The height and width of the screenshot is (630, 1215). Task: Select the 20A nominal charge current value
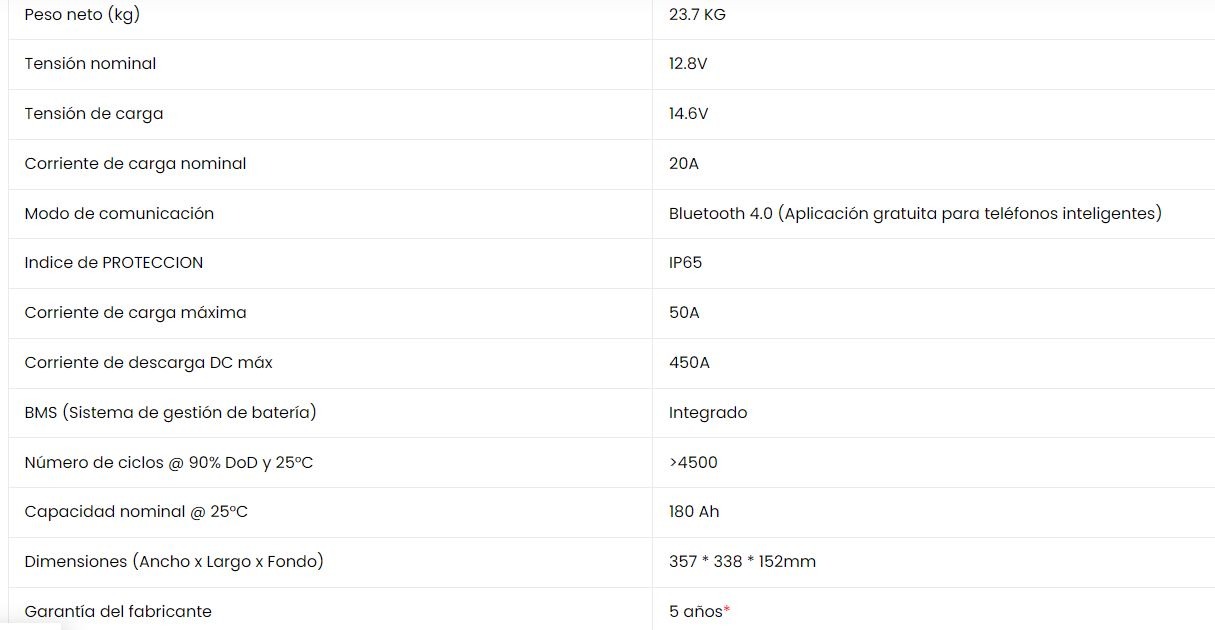point(684,164)
